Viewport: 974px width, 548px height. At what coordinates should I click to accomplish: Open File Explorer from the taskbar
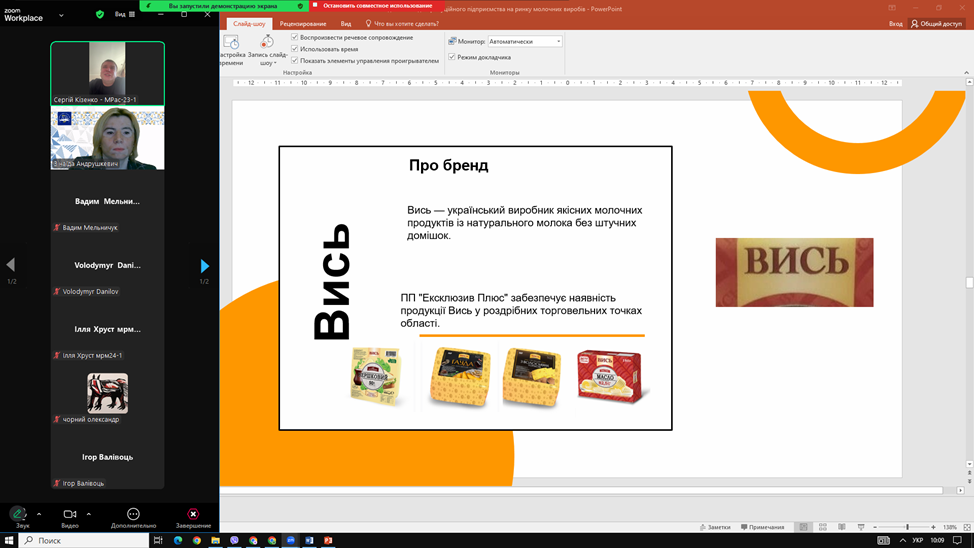(x=216, y=540)
